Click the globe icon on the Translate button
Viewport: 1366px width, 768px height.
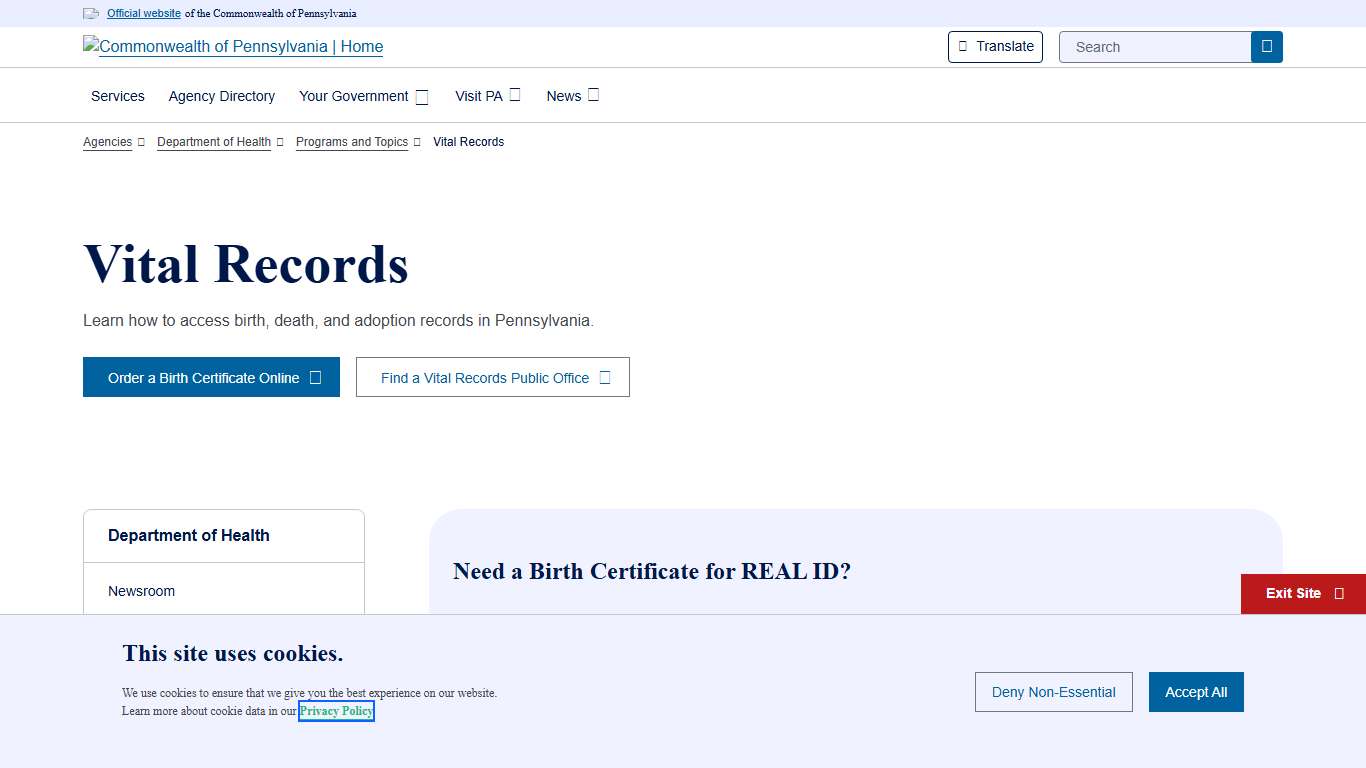coord(963,47)
